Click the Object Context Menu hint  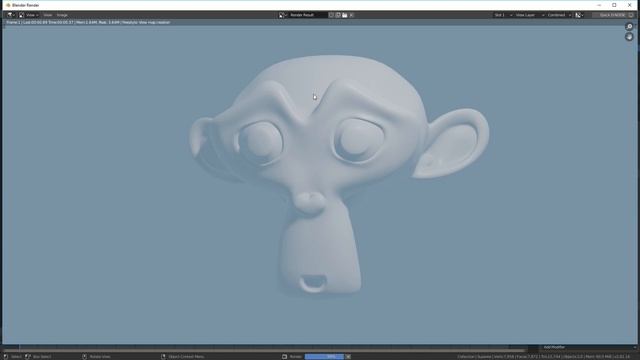tap(186, 357)
